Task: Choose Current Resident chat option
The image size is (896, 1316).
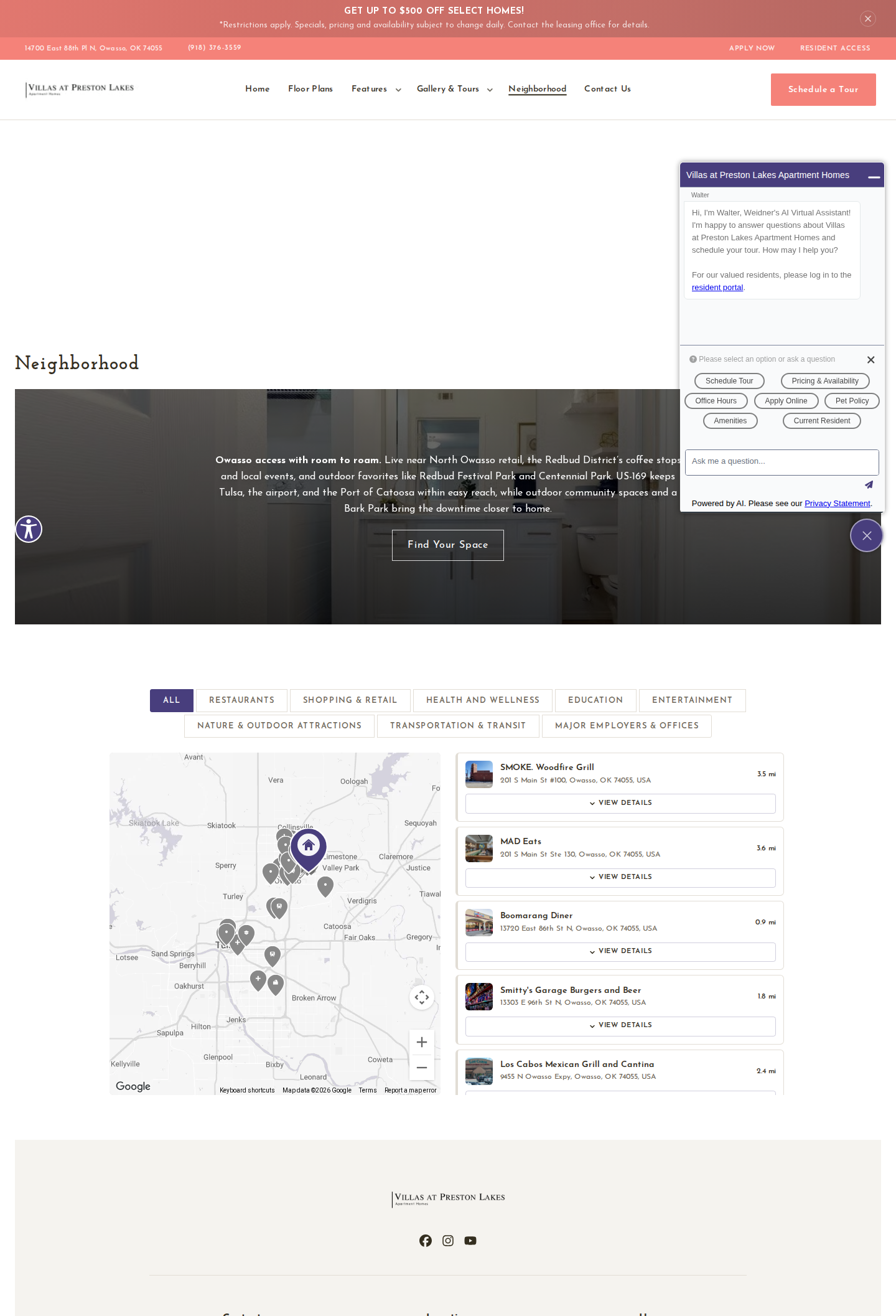Action: pos(822,421)
